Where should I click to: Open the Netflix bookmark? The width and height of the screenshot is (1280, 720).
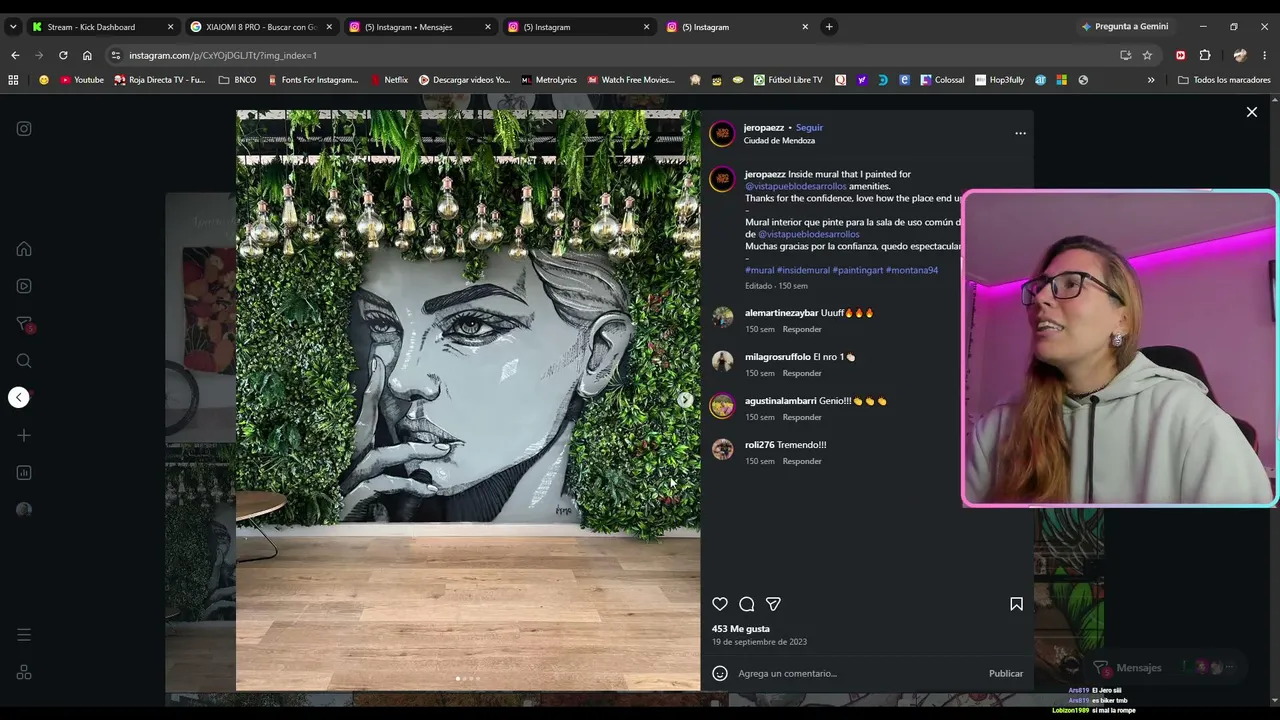389,80
